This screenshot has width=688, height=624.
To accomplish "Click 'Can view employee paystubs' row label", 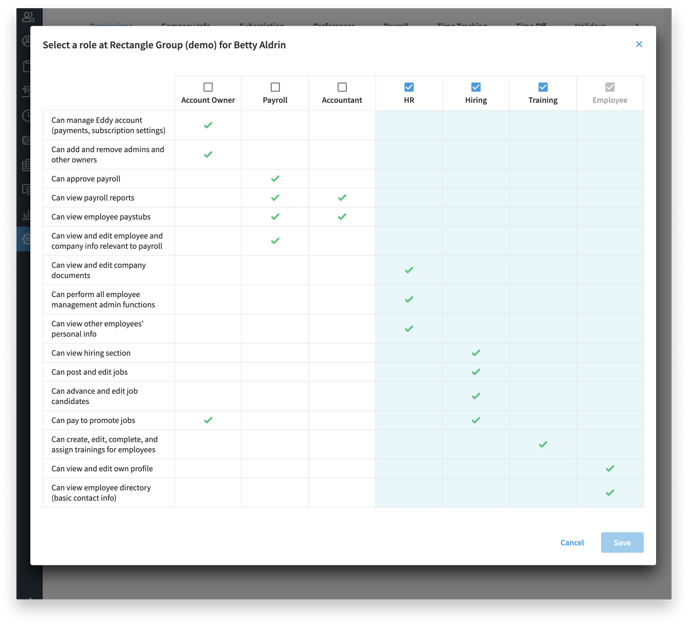I will [100, 216].
